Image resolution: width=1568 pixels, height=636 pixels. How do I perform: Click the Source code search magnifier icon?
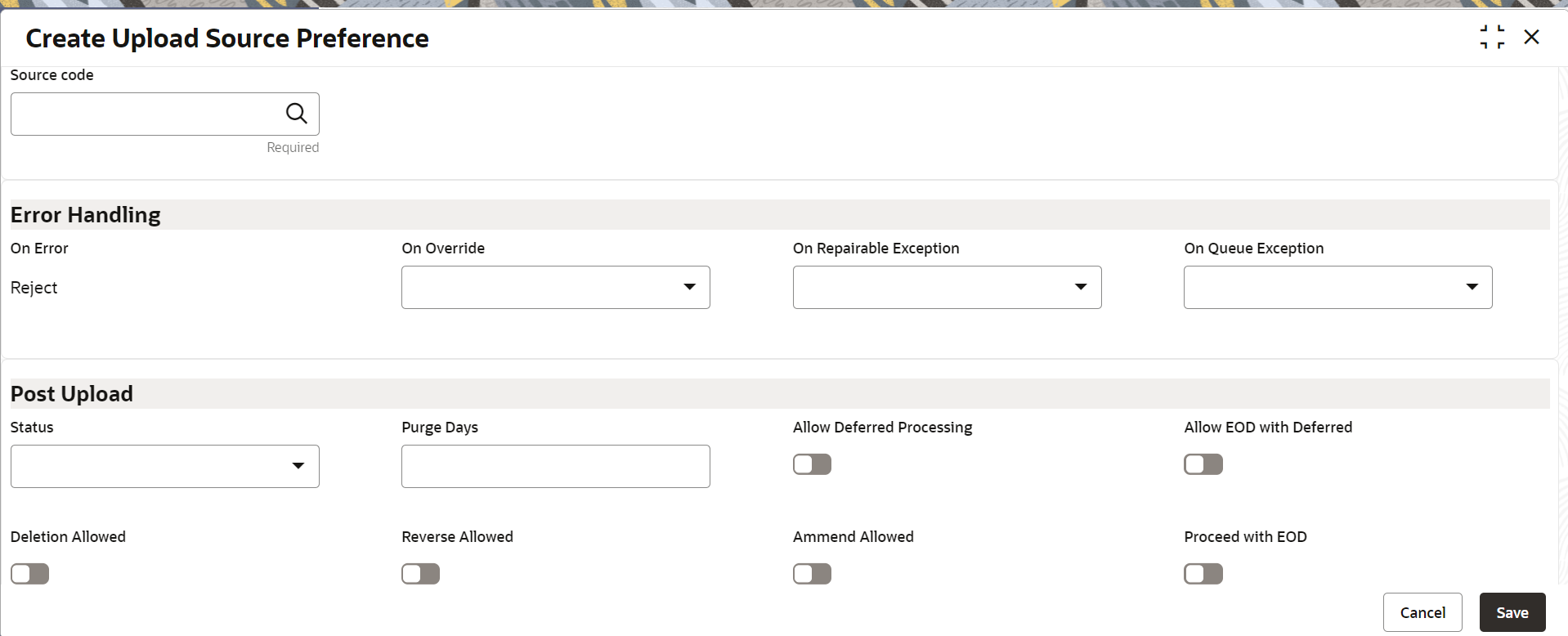(x=296, y=114)
